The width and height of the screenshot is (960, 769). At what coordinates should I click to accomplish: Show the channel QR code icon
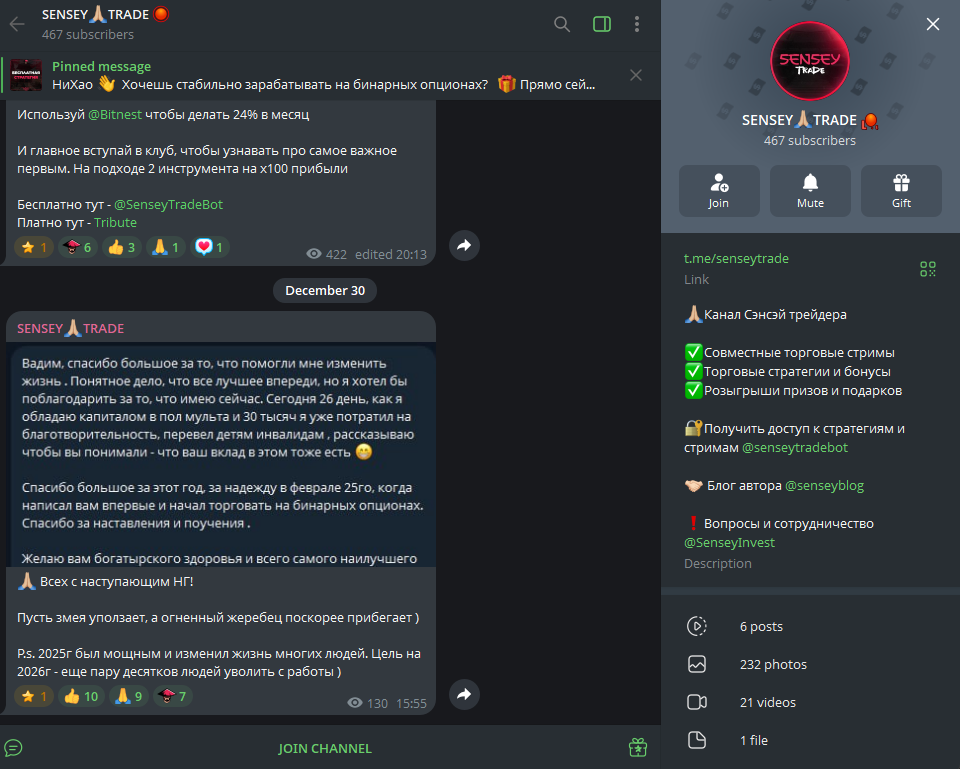coord(928,269)
